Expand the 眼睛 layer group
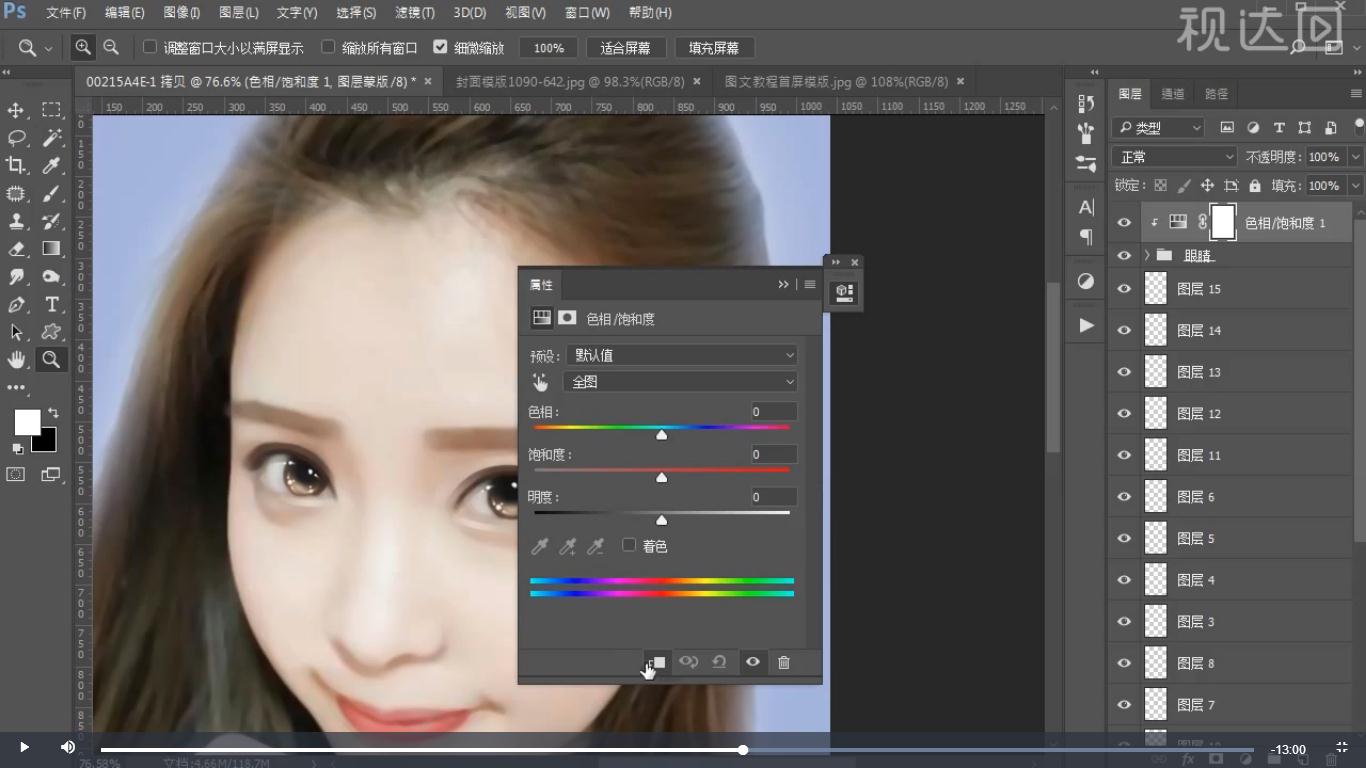Image resolution: width=1366 pixels, height=768 pixels. 1147,255
